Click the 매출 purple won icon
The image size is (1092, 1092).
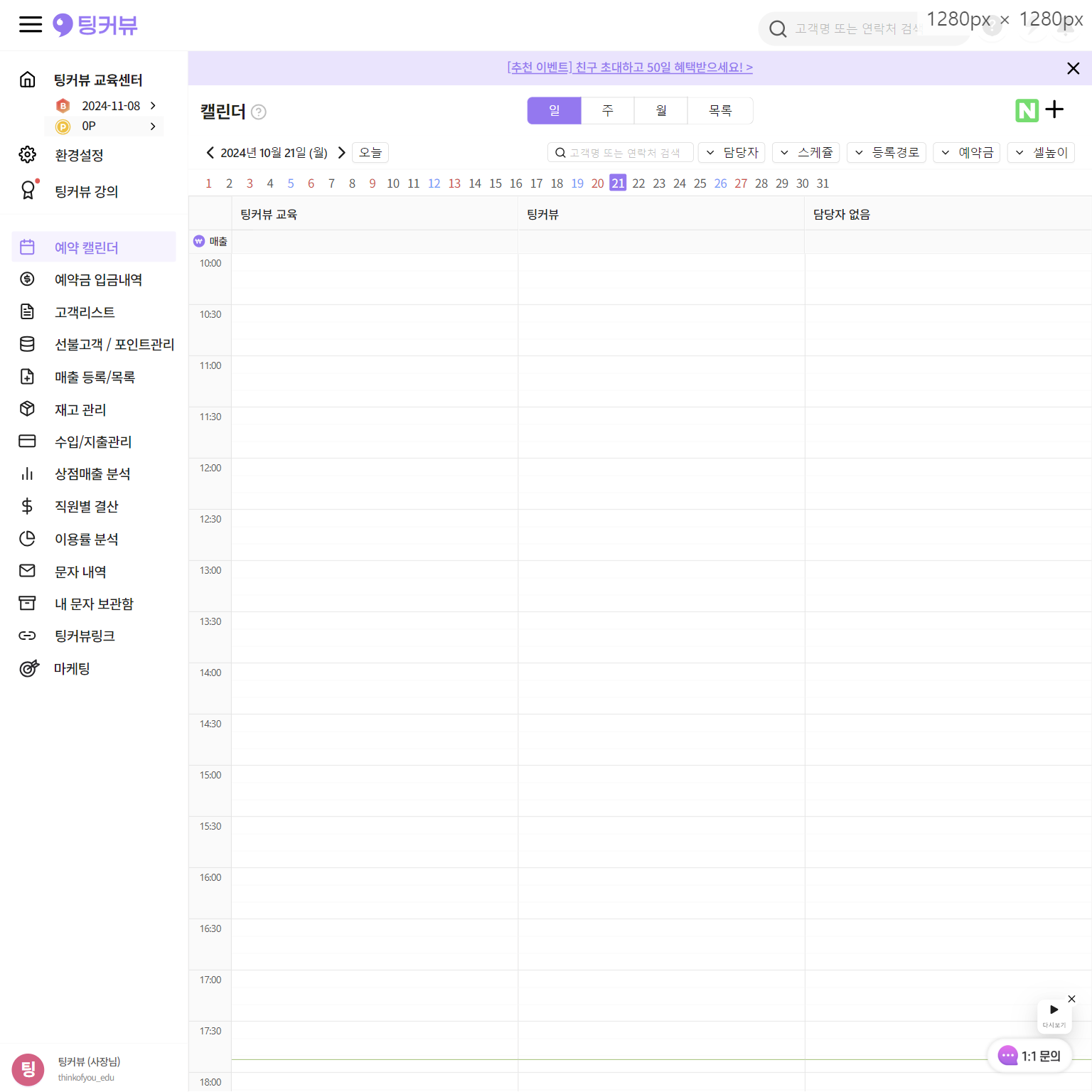click(199, 241)
